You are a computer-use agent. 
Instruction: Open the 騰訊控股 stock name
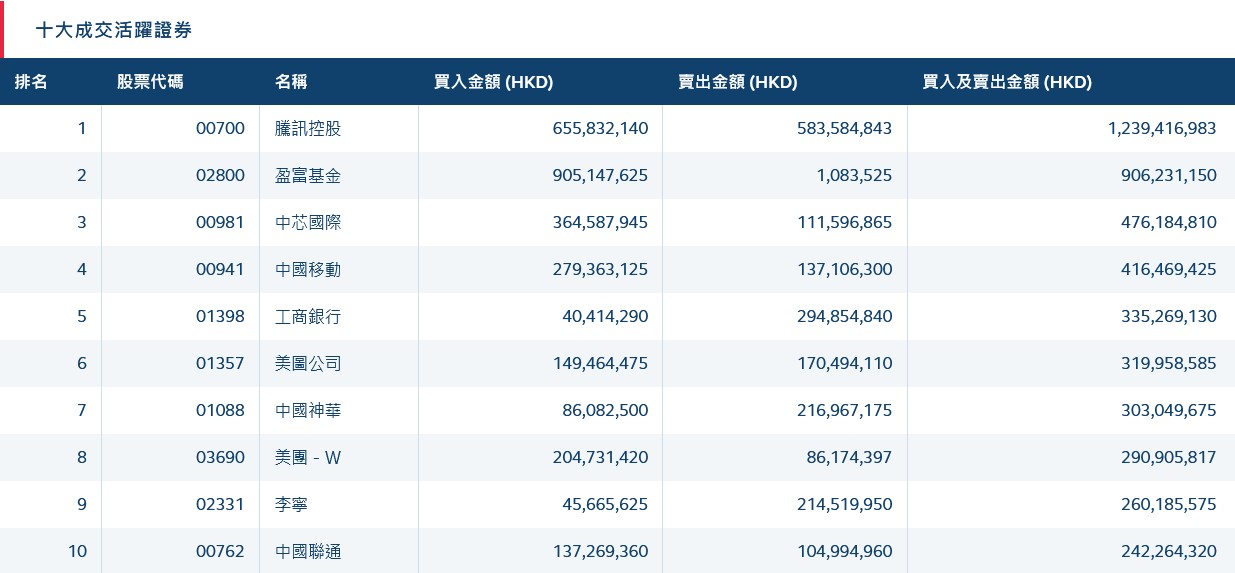308,128
